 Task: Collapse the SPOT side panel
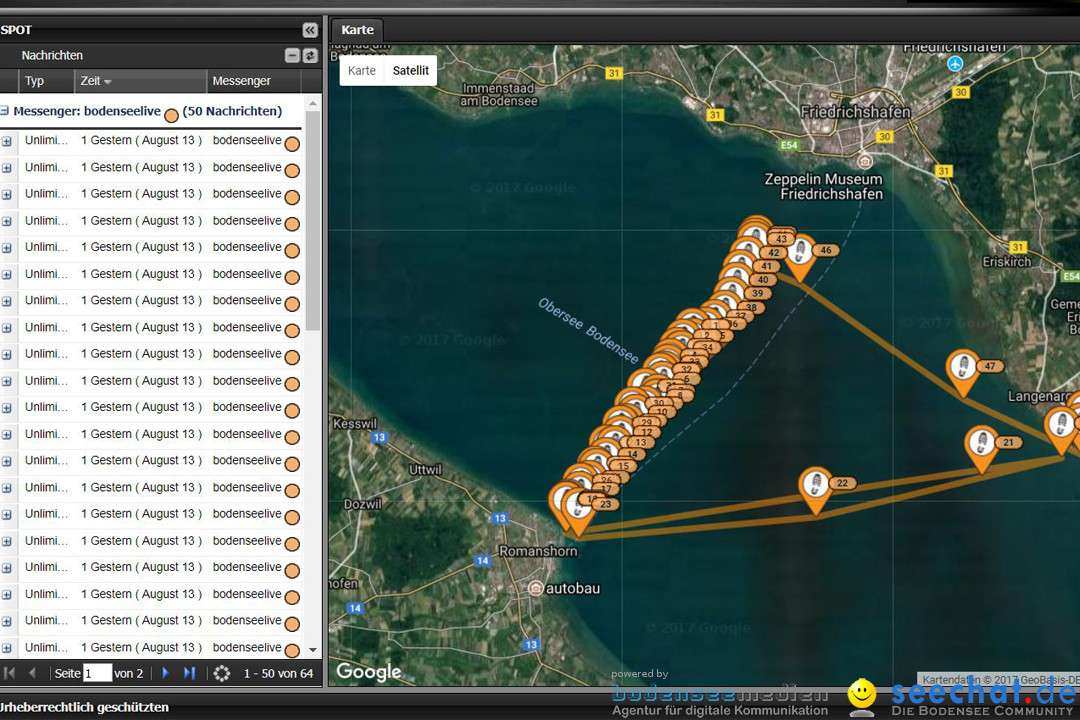tap(310, 30)
